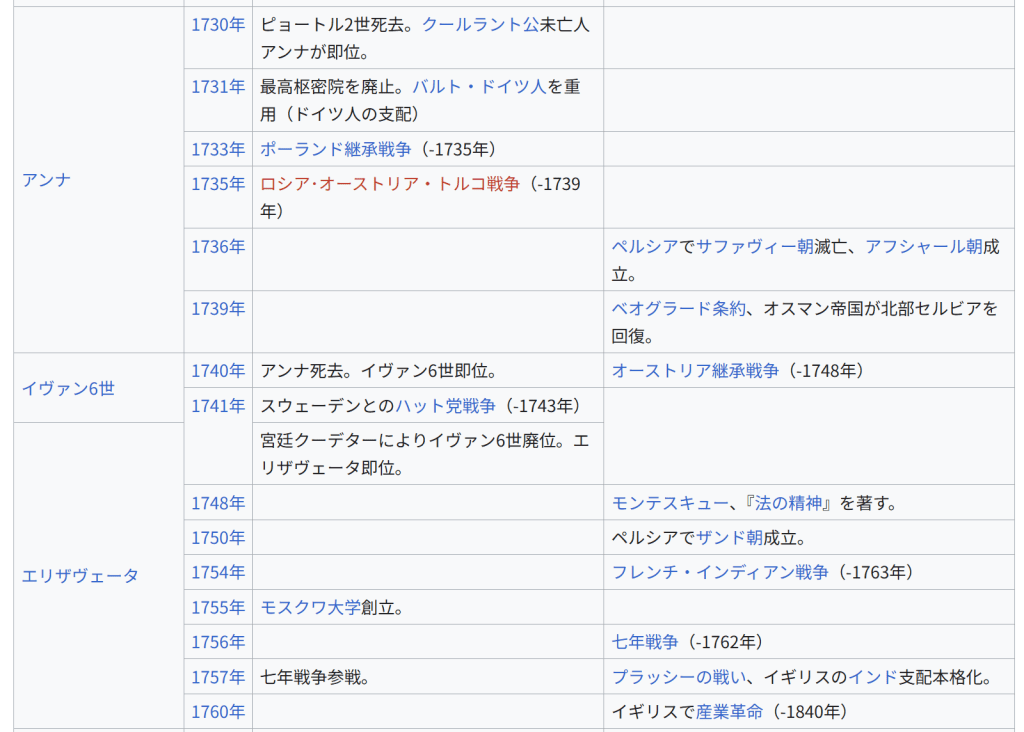Screen dimensions: 1024x732
Task: Open the プラッシーの戦い link
Action: click(x=678, y=677)
